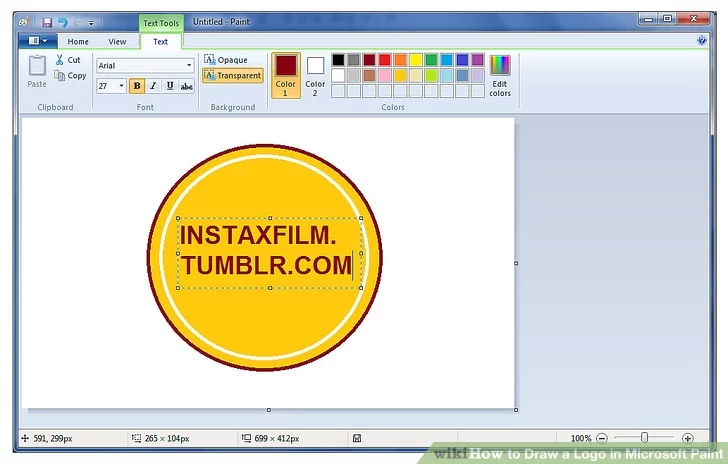This screenshot has width=728, height=464.
Task: Open the Paint file menu button
Action: point(38,41)
